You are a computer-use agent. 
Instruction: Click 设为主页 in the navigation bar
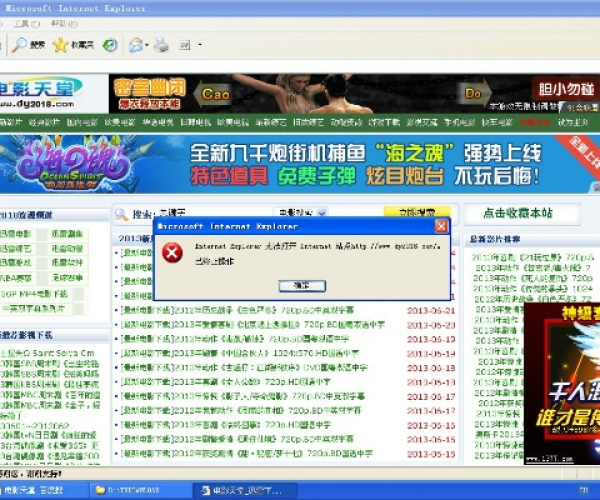coord(572,122)
